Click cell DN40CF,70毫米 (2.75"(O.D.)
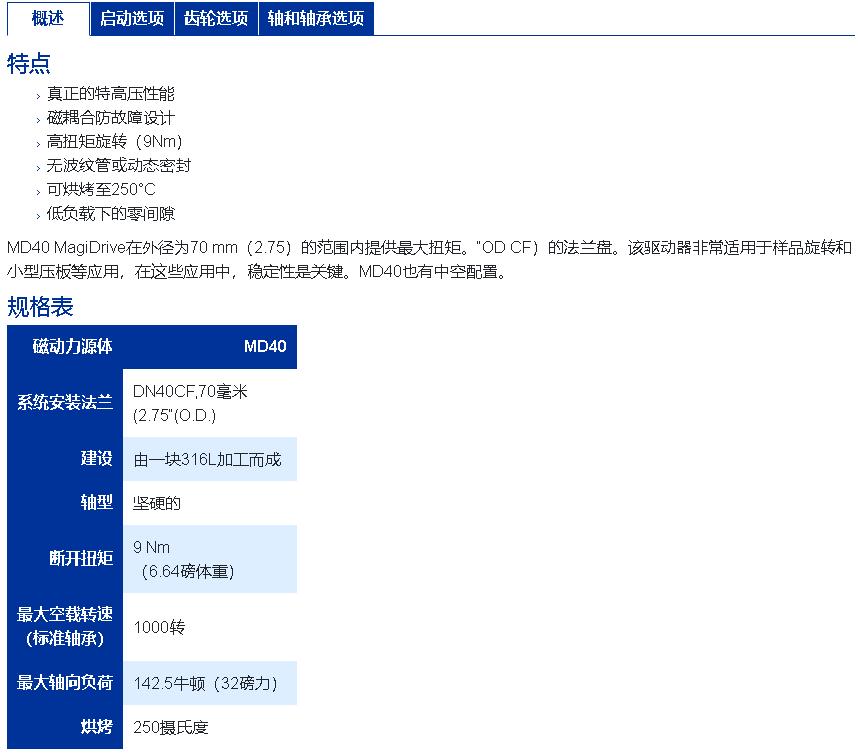 click(x=210, y=403)
